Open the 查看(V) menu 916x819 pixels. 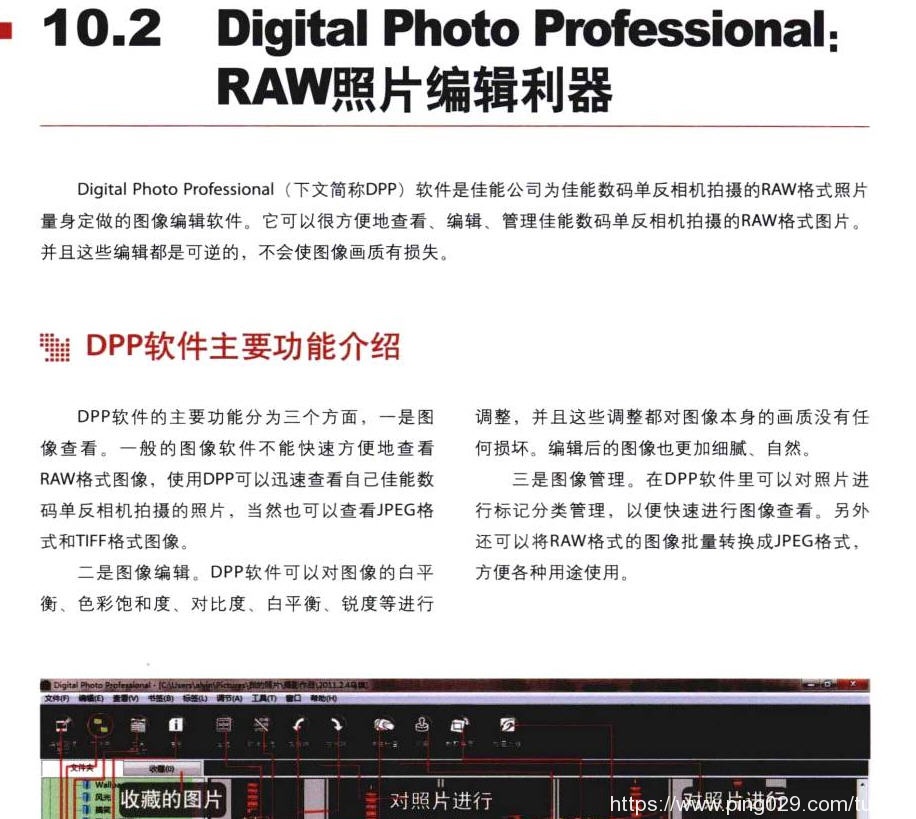pyautogui.click(x=126, y=698)
